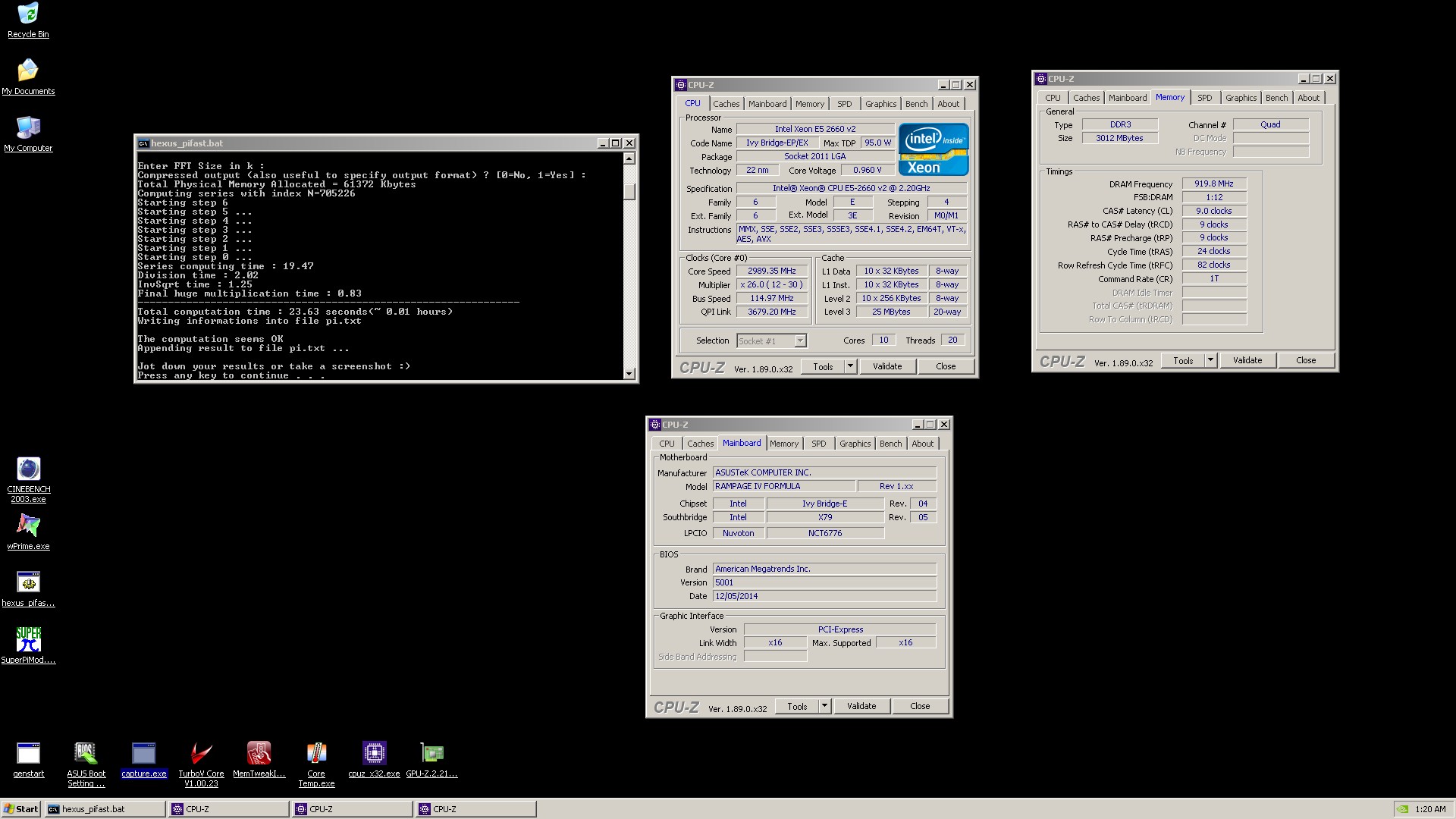This screenshot has width=1456, height=819.
Task: Click the Quad channel value
Action: (1271, 124)
